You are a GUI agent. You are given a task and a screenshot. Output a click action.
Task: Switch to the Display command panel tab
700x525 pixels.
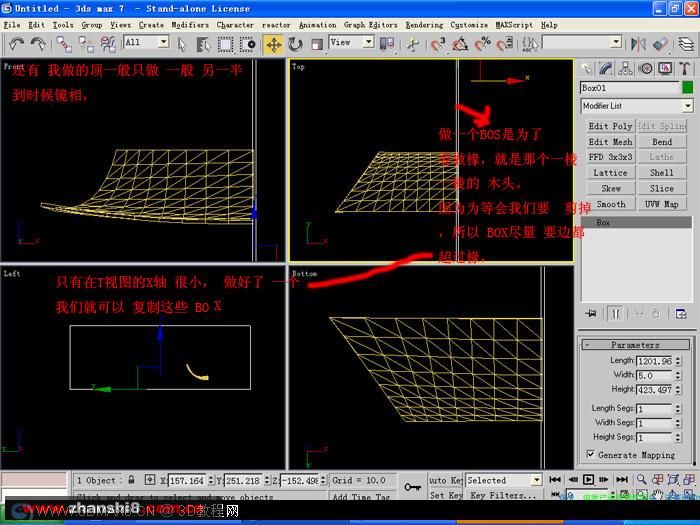pyautogui.click(x=665, y=68)
